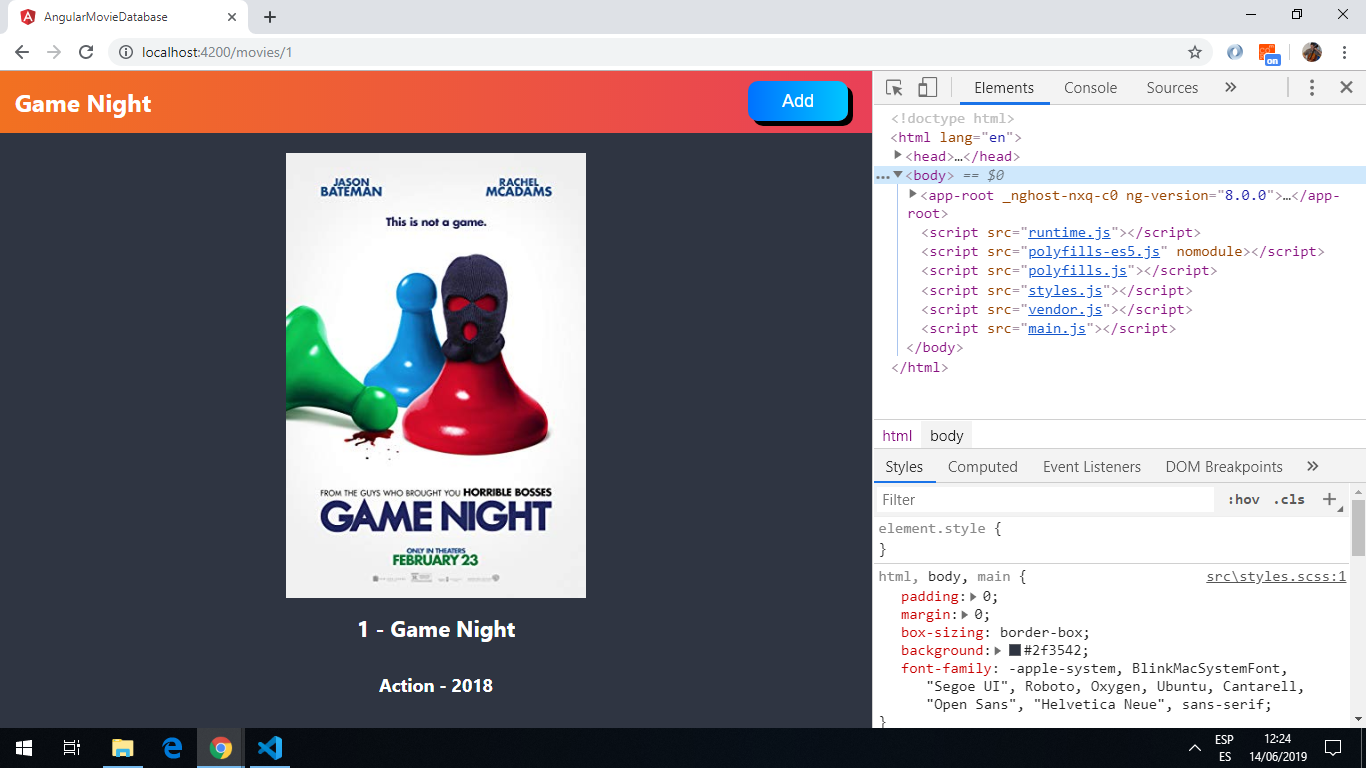Go back to the previous page
The width and height of the screenshot is (1366, 768).
[22, 52]
